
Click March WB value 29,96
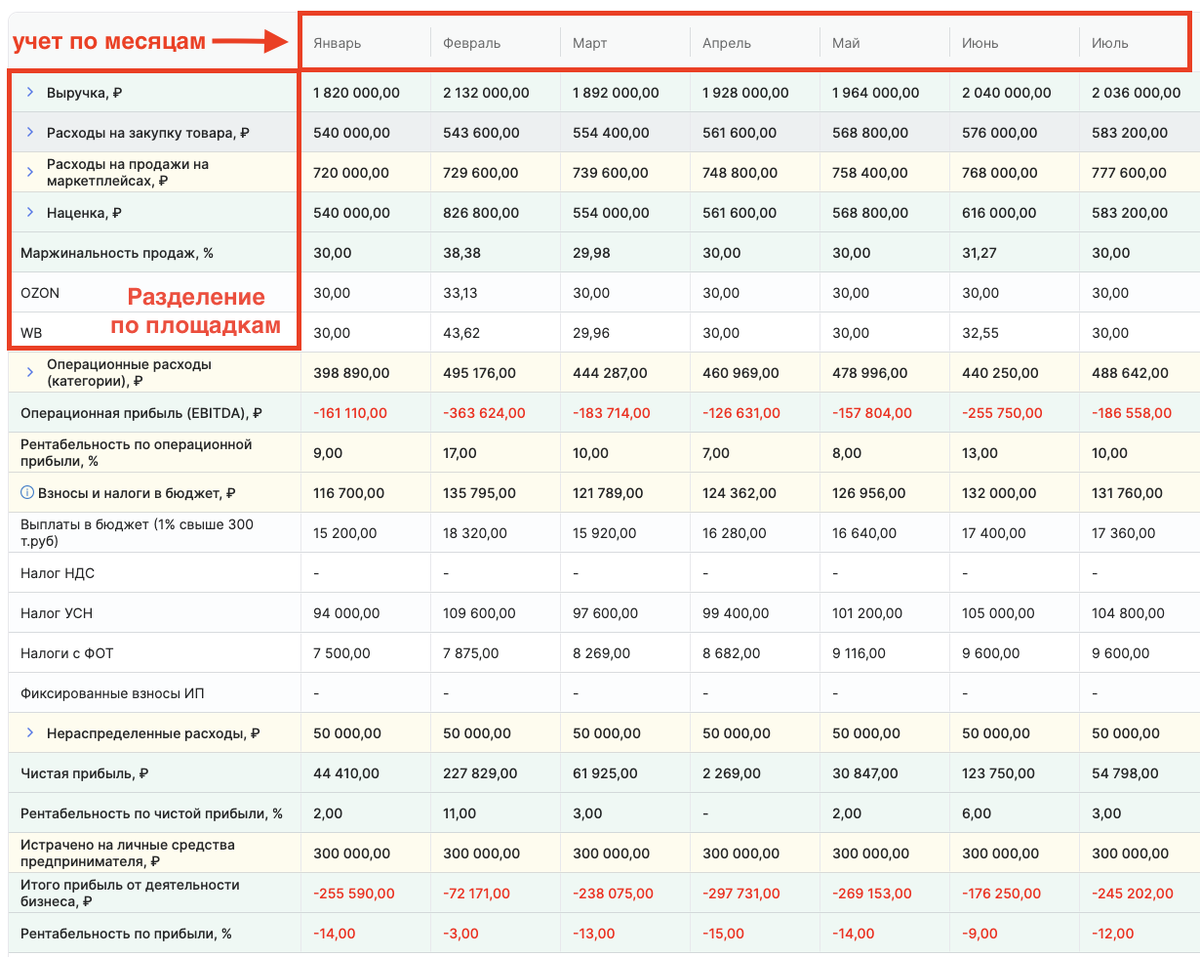(x=591, y=333)
